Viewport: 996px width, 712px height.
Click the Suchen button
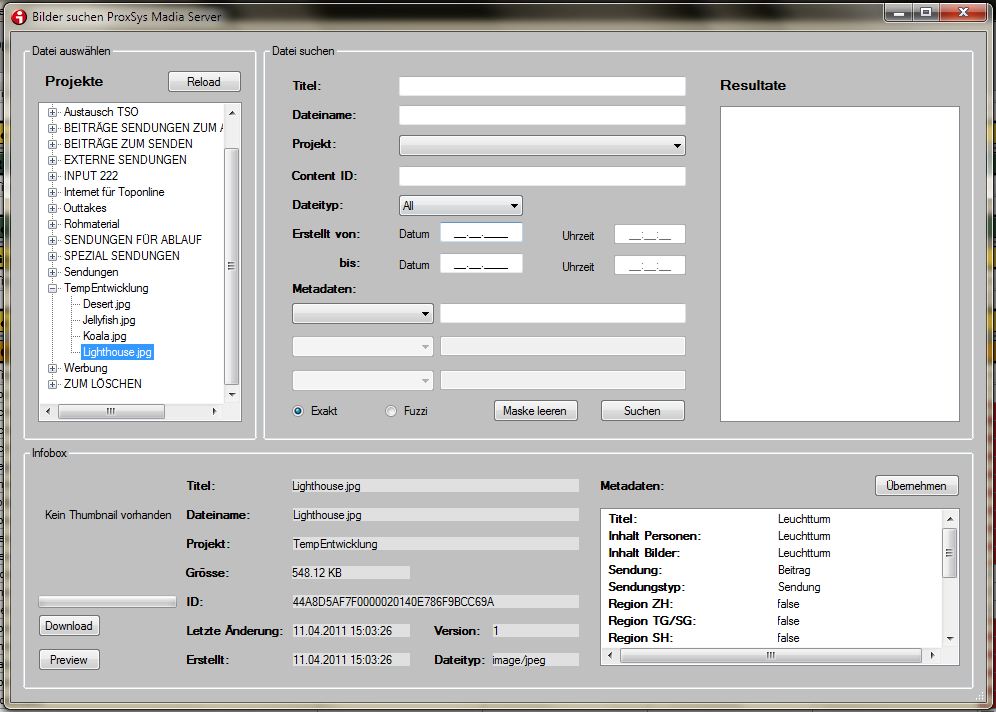click(x=642, y=411)
